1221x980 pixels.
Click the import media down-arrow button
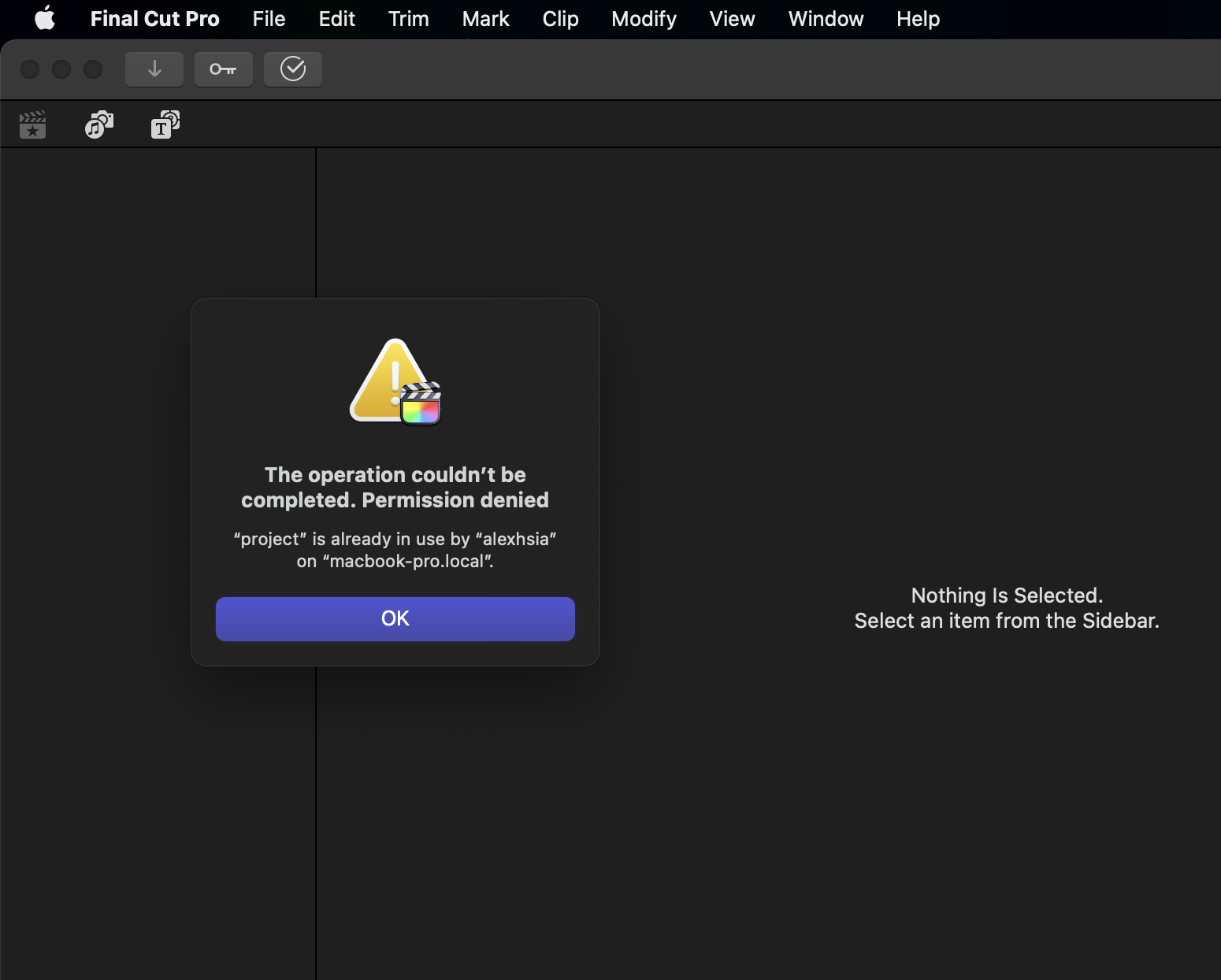pyautogui.click(x=154, y=69)
